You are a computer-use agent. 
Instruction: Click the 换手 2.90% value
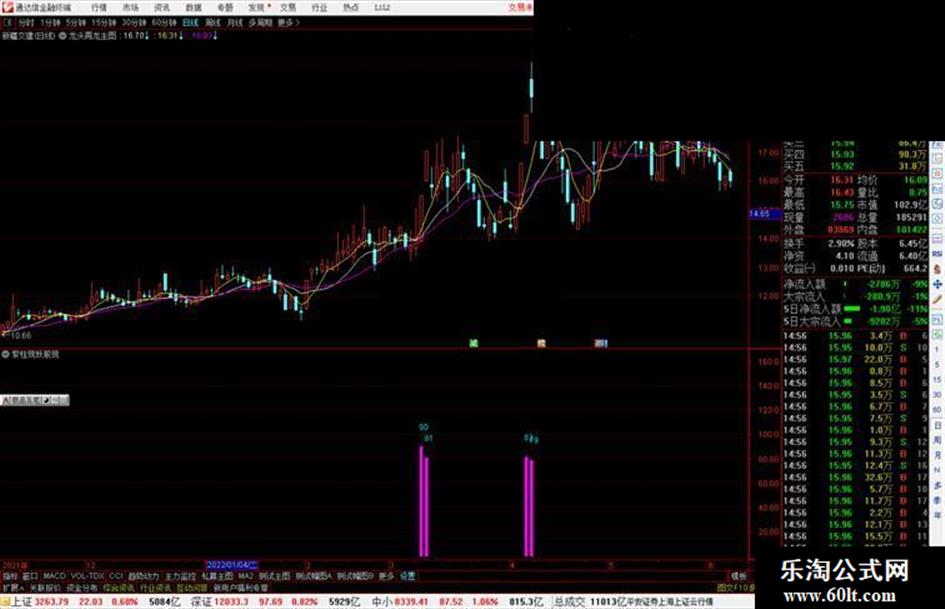(841, 244)
